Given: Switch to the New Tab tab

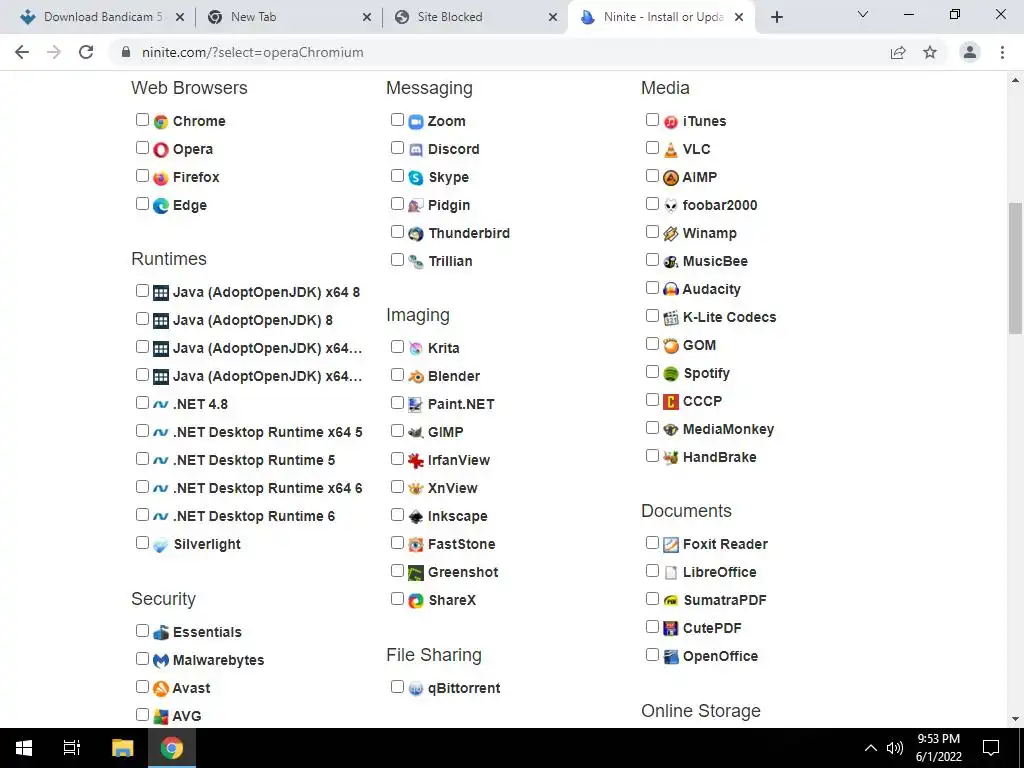Looking at the screenshot, I should click(289, 17).
